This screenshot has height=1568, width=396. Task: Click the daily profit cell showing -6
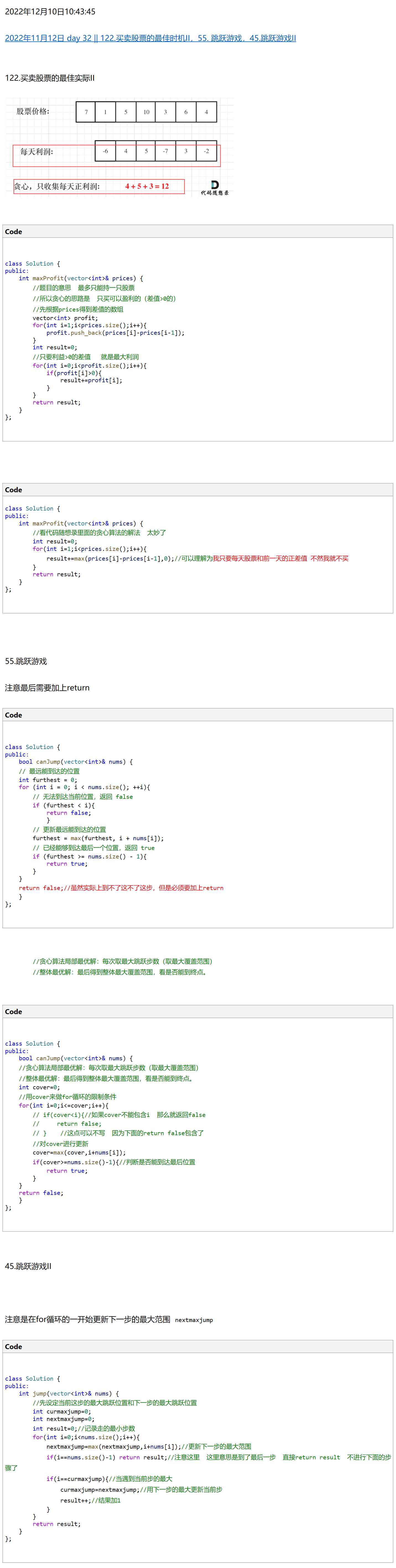105,151
